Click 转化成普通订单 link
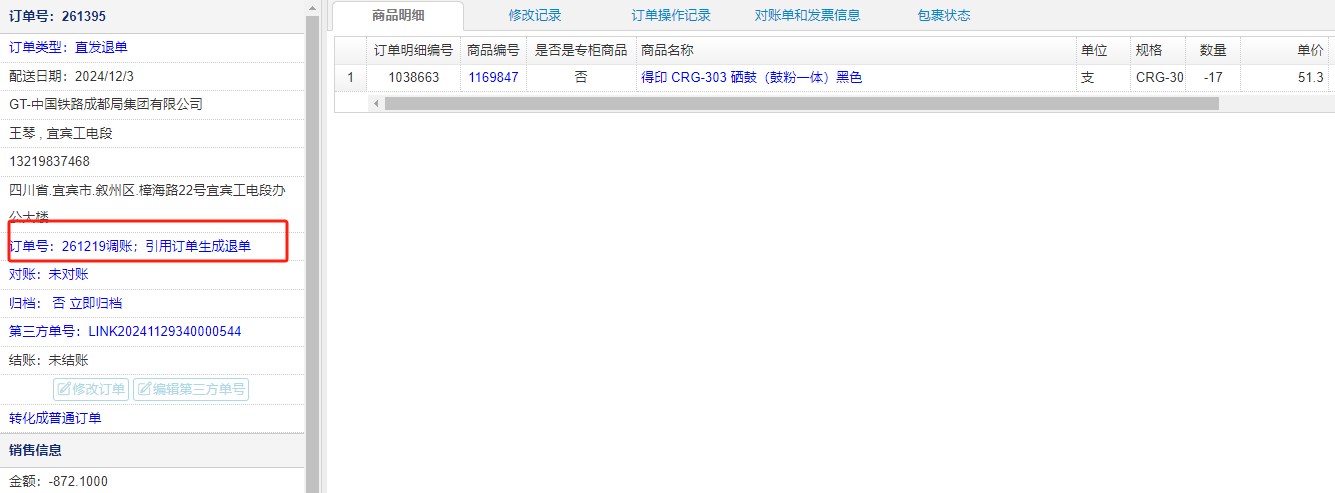This screenshot has width=1335, height=493. click(55, 418)
